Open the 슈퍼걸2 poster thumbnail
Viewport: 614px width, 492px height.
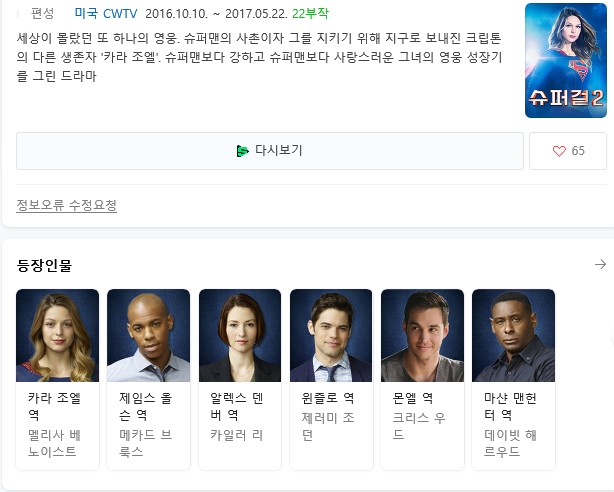coord(566,60)
